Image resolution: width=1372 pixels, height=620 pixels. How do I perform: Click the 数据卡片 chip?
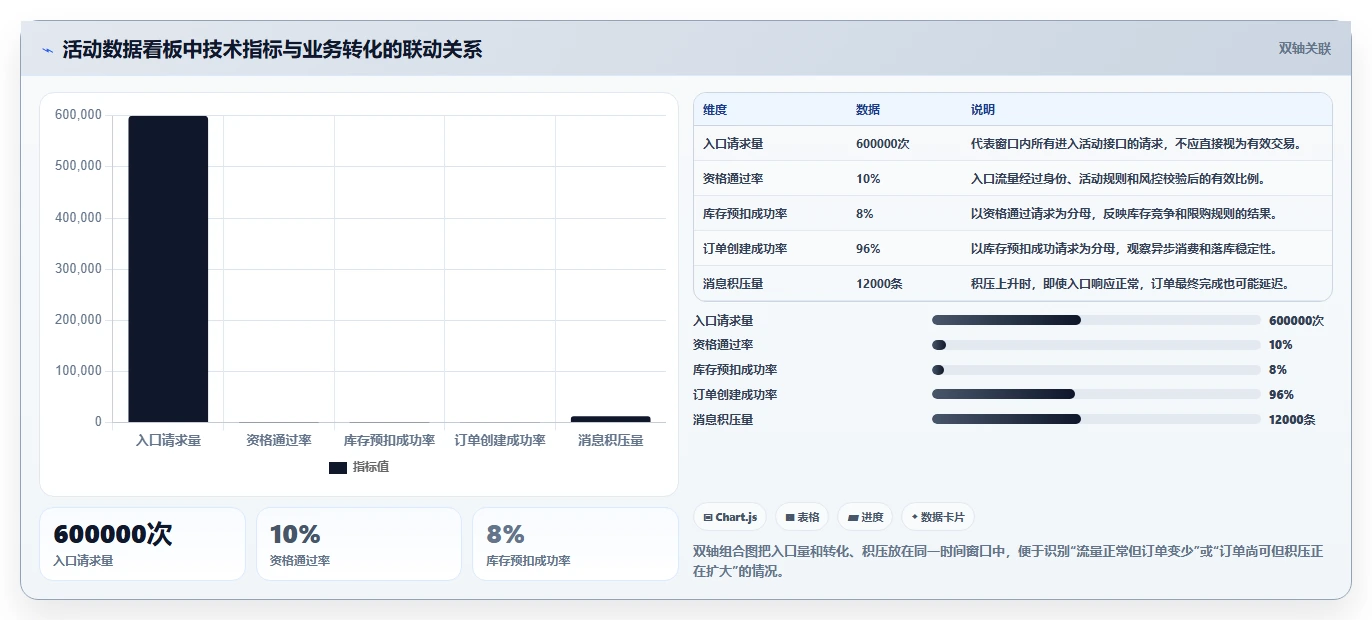pyautogui.click(x=938, y=517)
